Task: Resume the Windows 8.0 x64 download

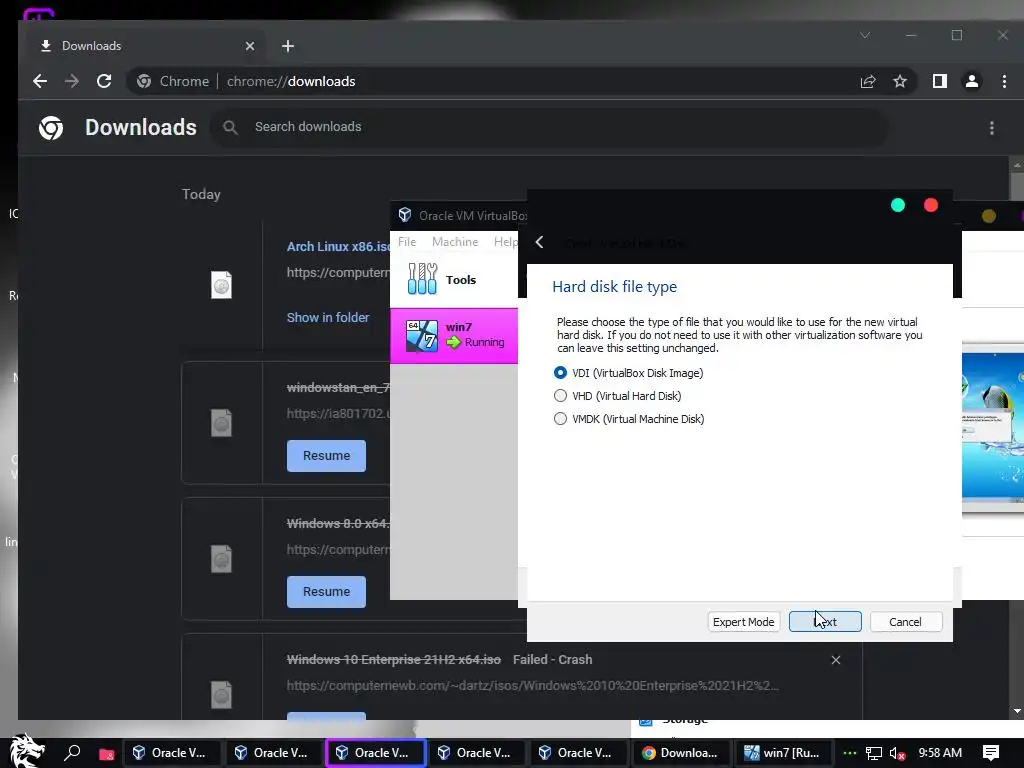Action: (x=327, y=592)
